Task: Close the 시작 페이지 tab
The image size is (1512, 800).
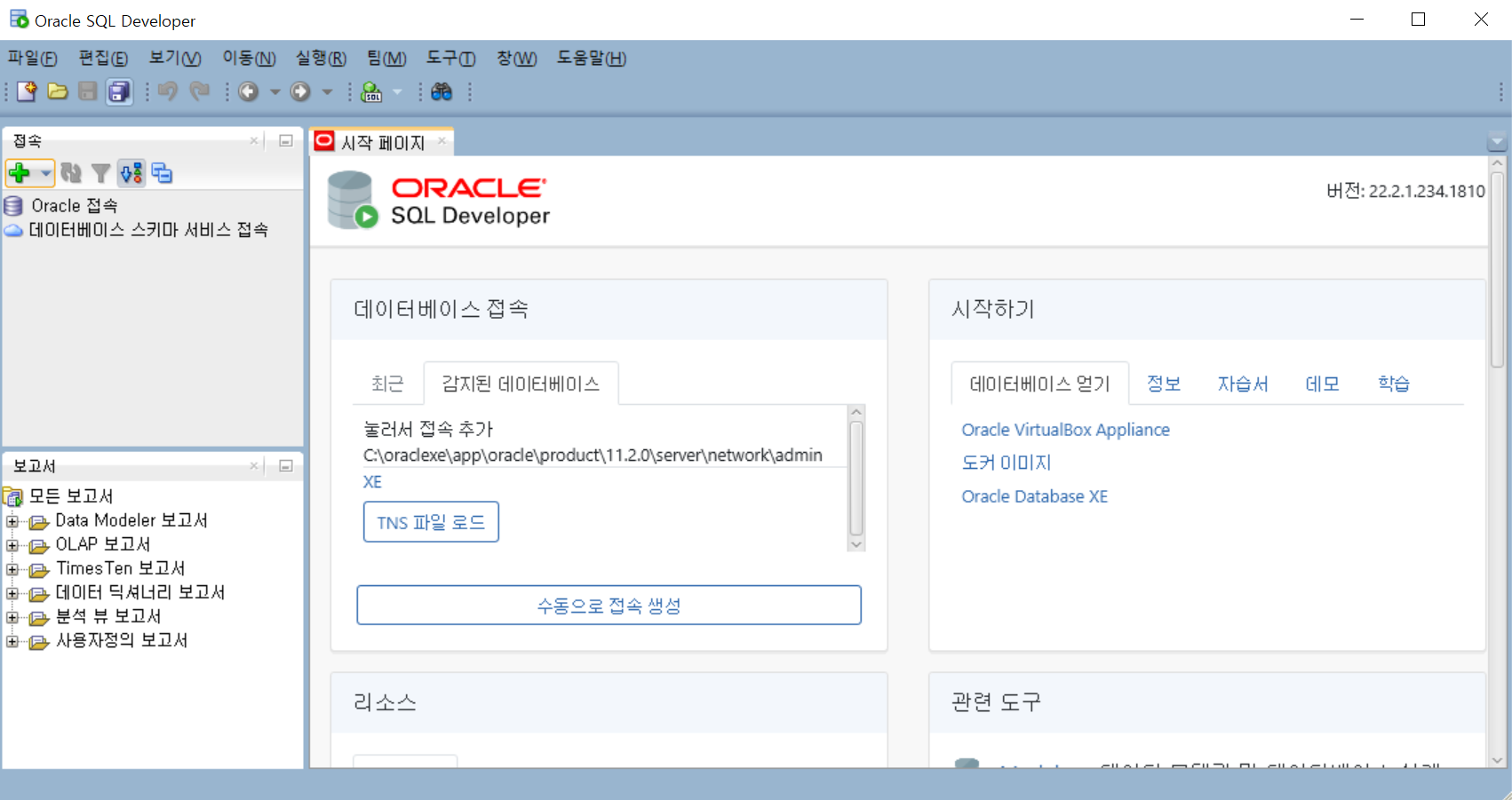Action: click(442, 141)
